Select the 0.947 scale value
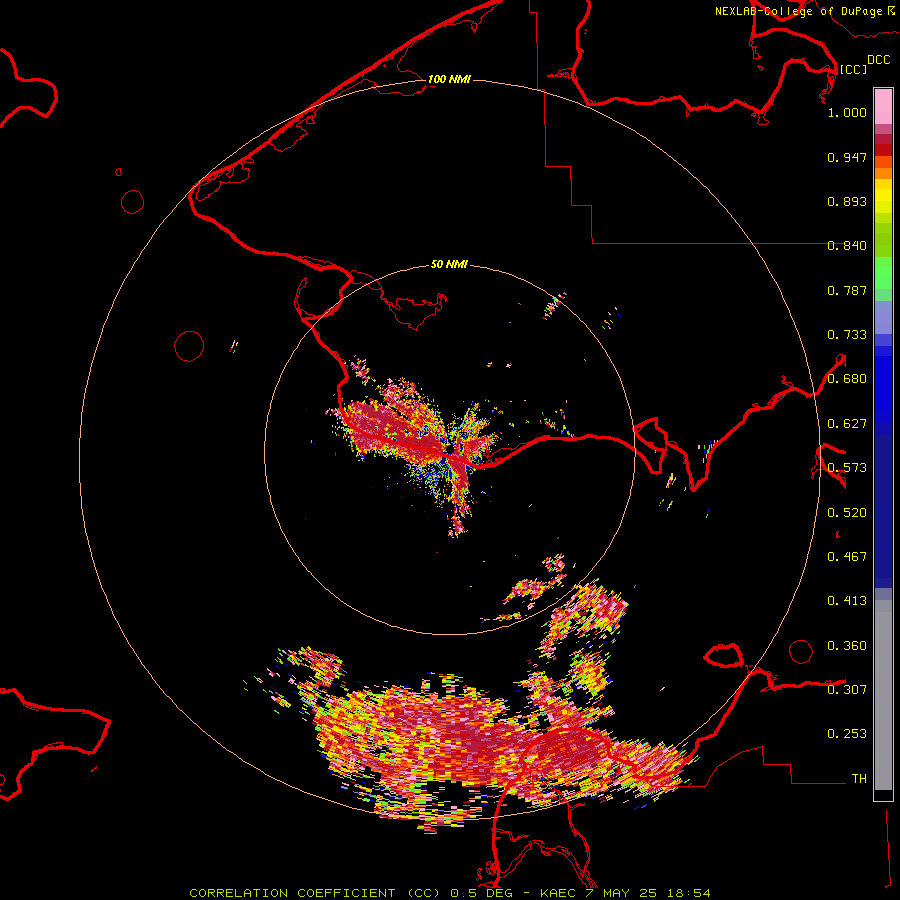 coord(847,157)
